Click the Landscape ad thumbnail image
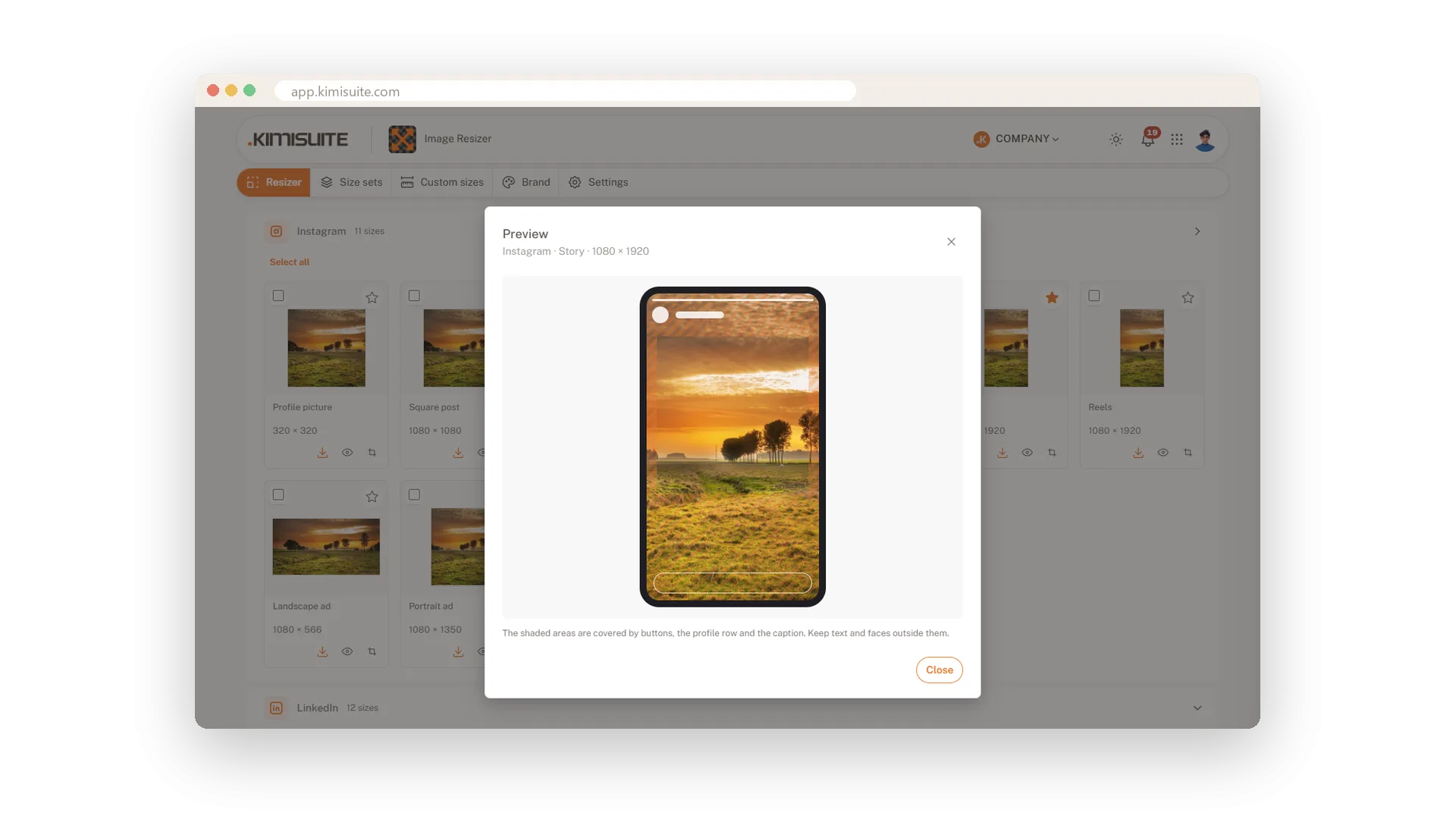The height and width of the screenshot is (819, 1456). [326, 547]
